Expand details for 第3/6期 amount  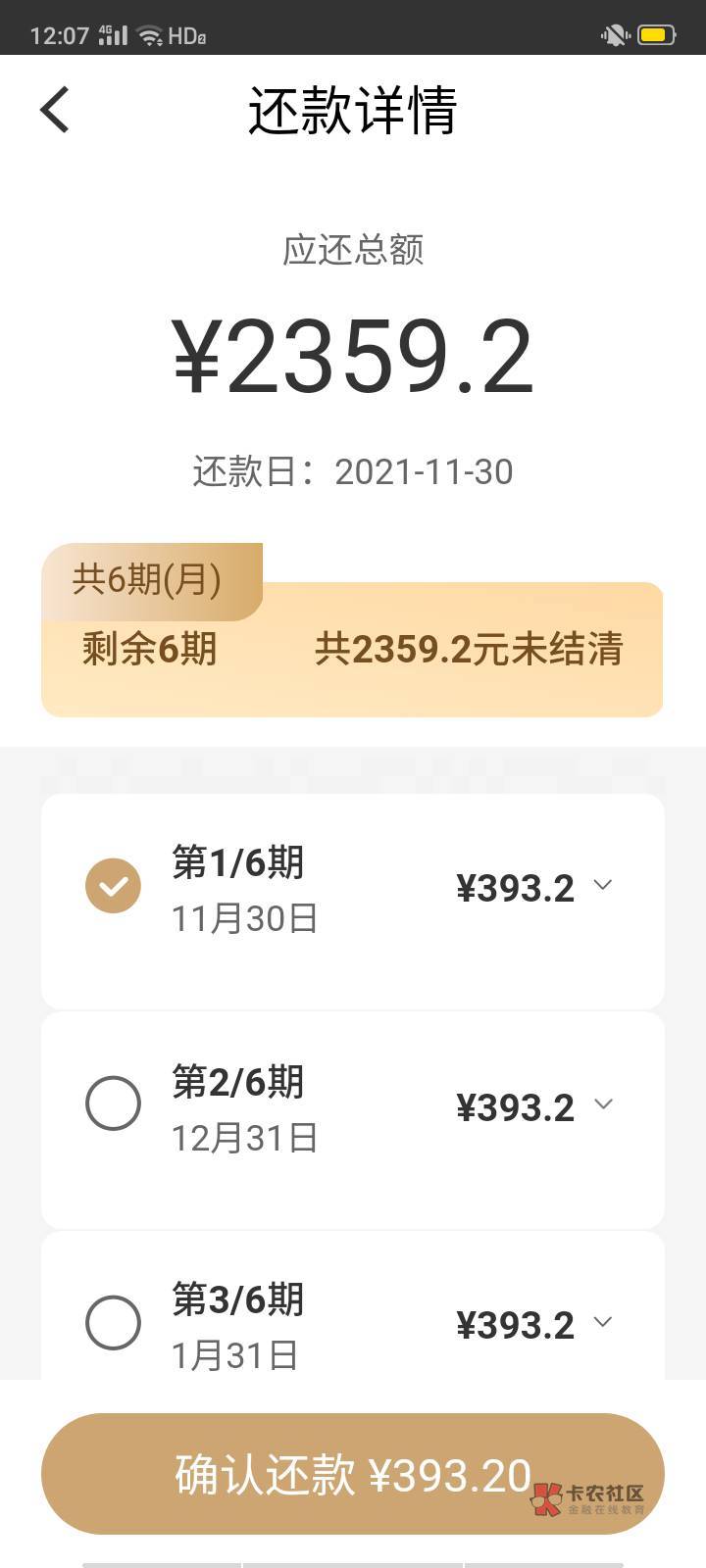pos(603,1322)
